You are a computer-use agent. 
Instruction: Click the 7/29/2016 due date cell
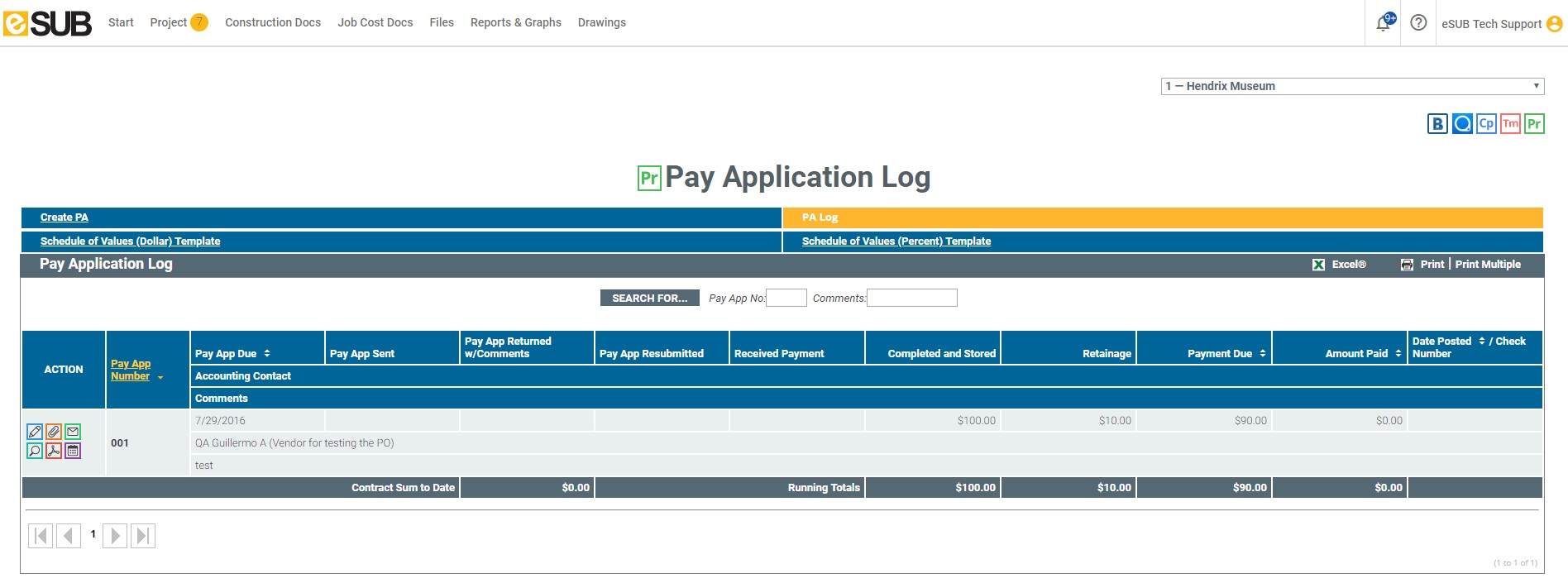257,421
